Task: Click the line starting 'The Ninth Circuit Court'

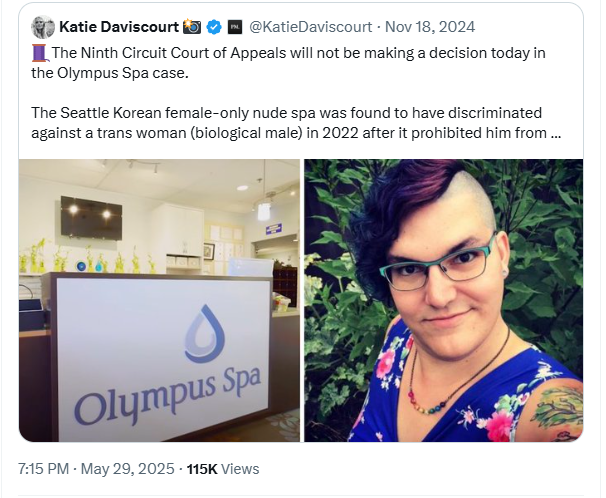Action: click(x=298, y=53)
